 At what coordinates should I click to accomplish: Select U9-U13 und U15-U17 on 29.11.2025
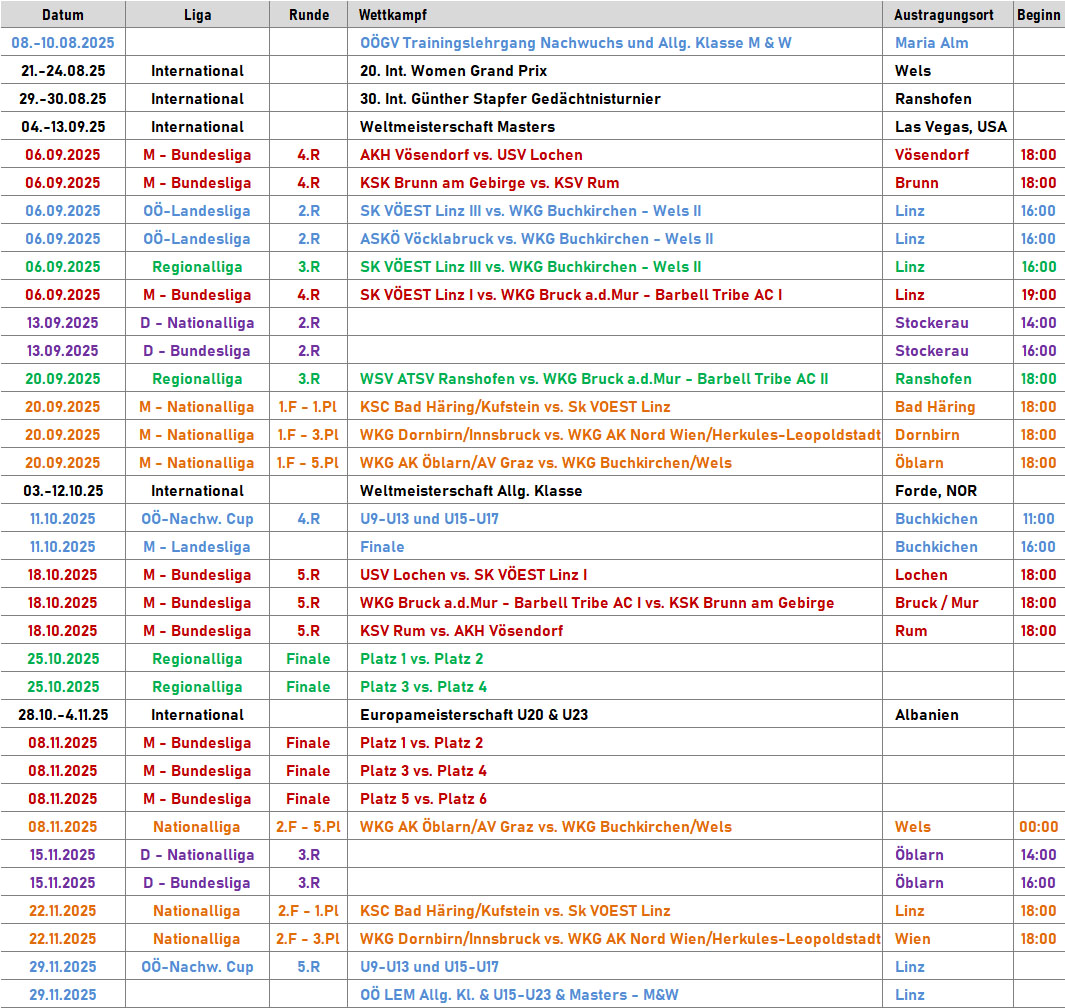(429, 967)
